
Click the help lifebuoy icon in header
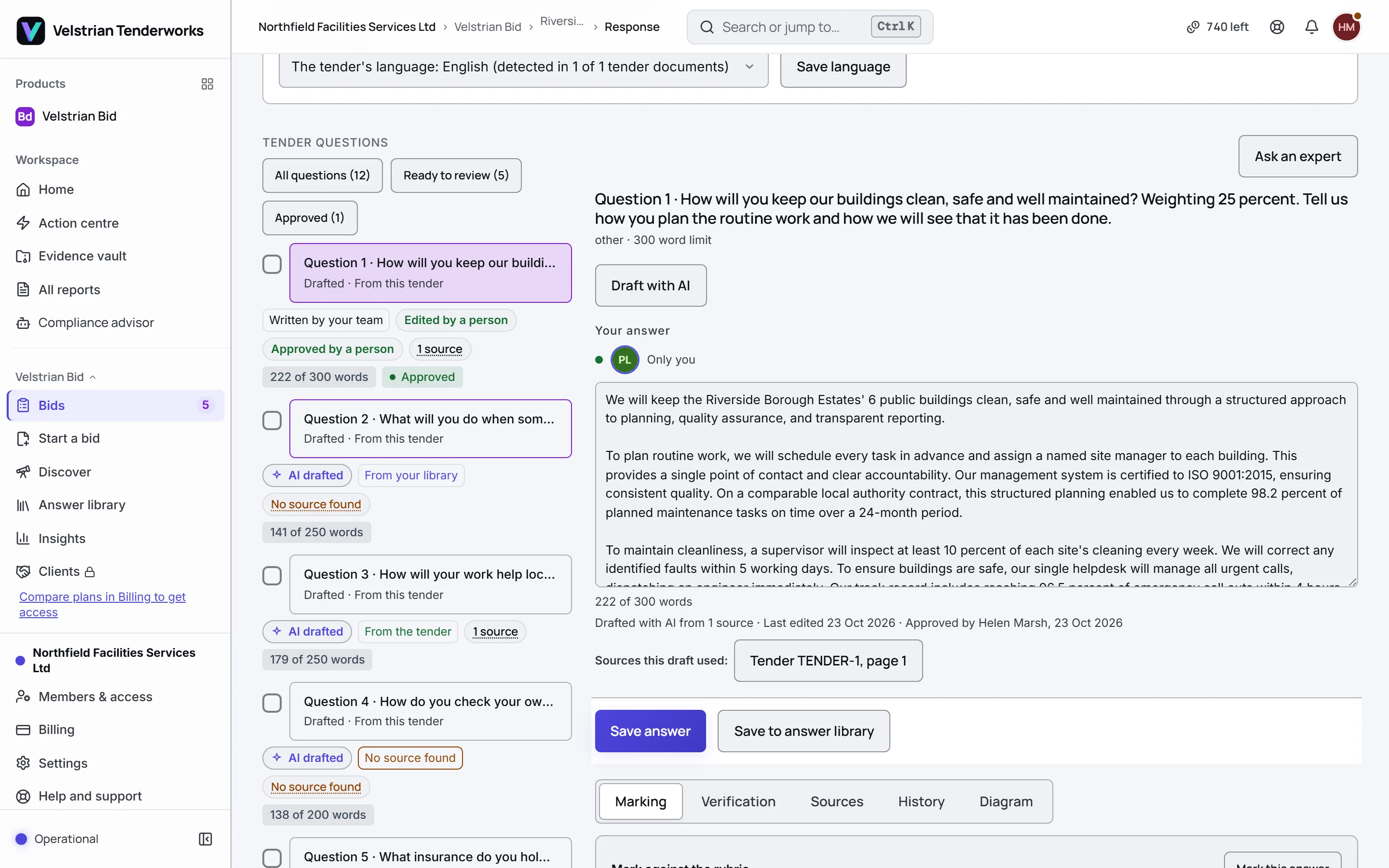coord(1277,27)
